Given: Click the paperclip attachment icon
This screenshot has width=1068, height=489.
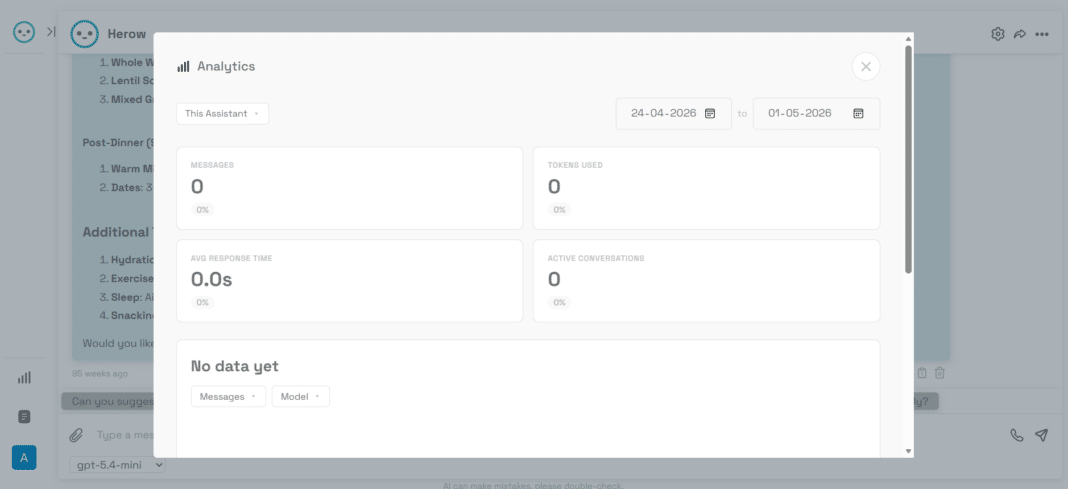Looking at the screenshot, I should pos(76,435).
